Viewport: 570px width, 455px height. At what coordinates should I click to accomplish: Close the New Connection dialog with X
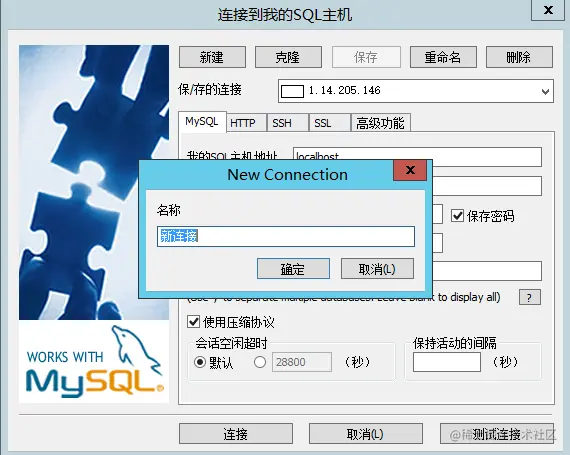[x=410, y=170]
